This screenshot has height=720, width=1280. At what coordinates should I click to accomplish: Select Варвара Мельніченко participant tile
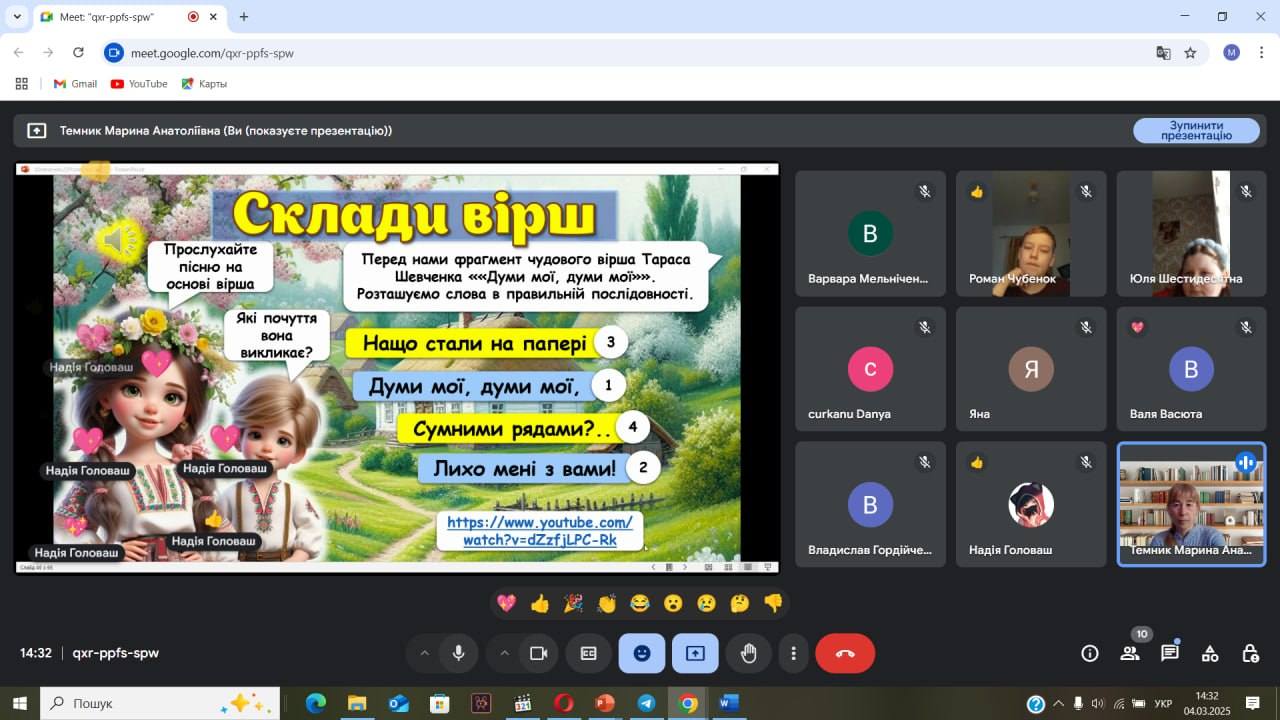click(x=870, y=233)
